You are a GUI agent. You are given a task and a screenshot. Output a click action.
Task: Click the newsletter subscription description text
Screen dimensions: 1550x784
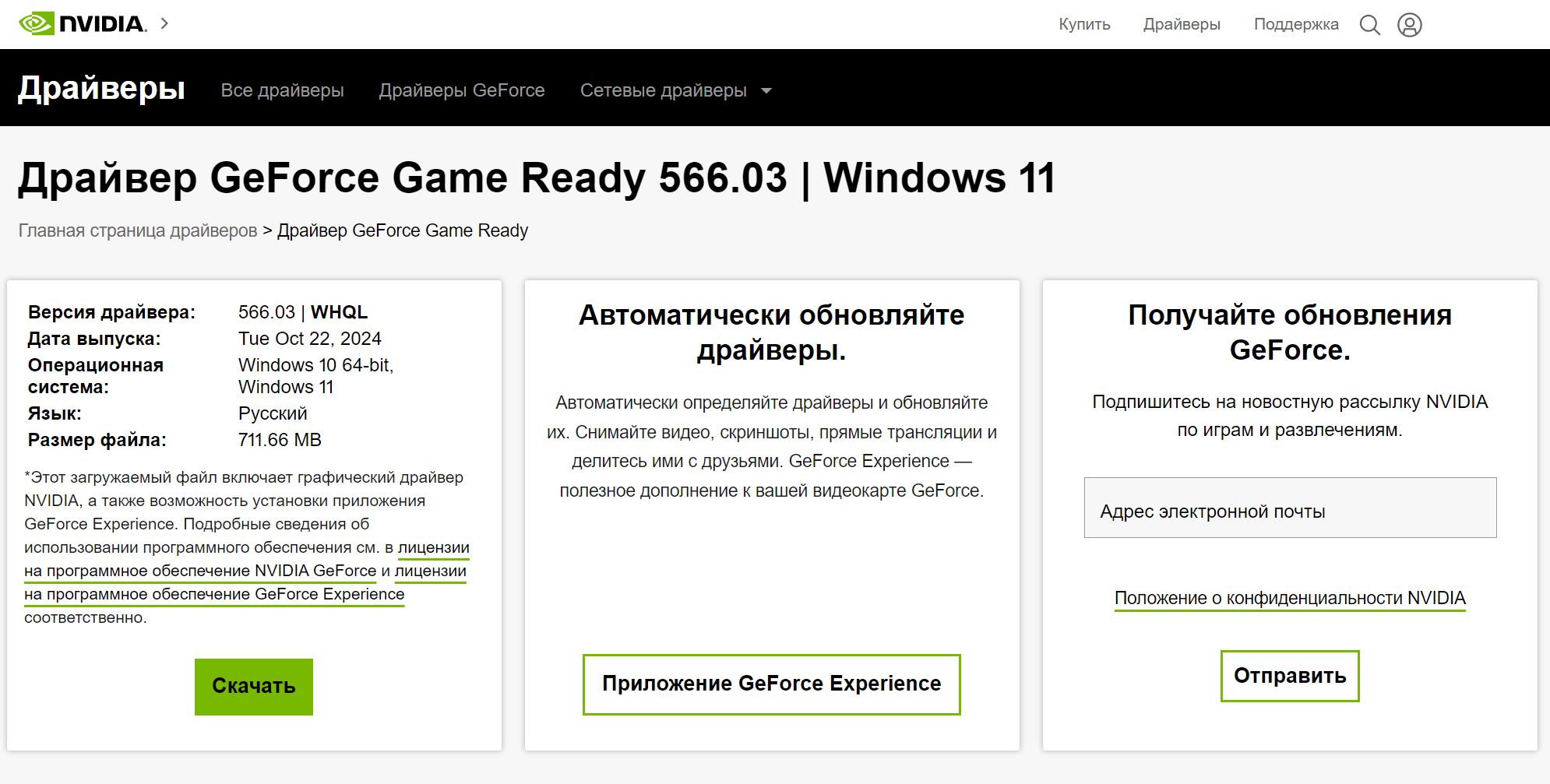pos(1290,416)
